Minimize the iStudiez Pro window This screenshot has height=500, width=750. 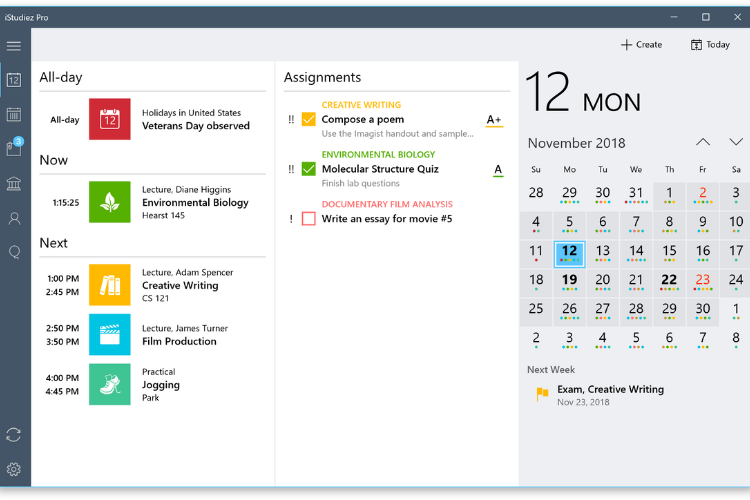(x=674, y=17)
